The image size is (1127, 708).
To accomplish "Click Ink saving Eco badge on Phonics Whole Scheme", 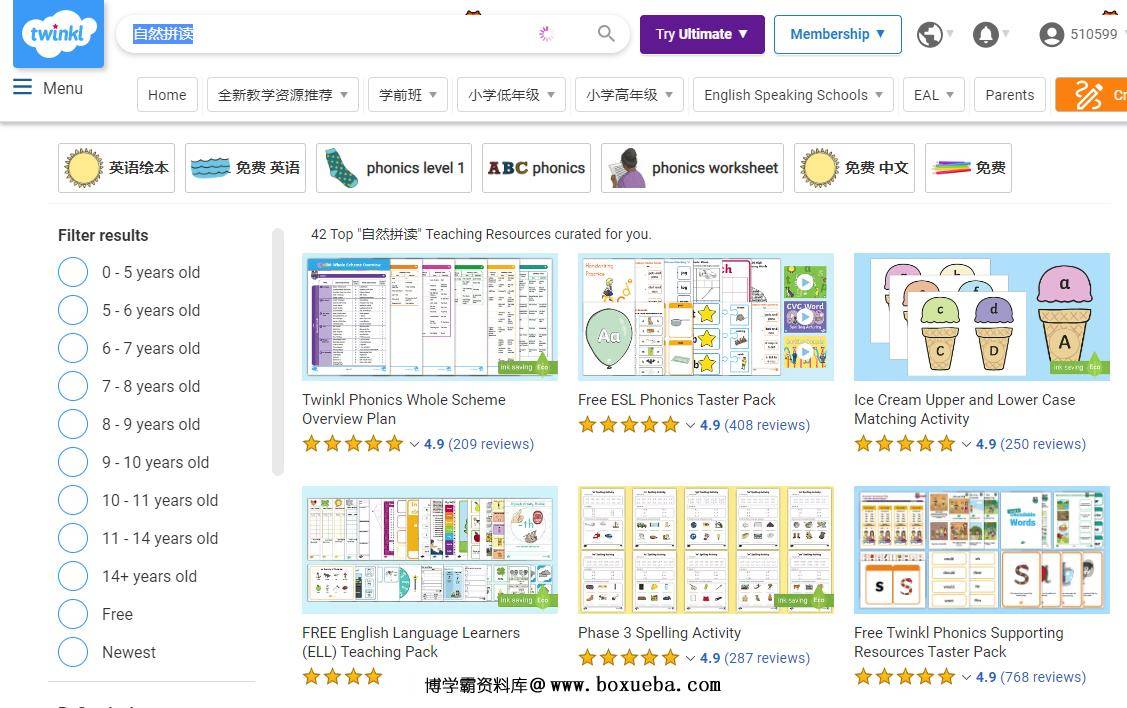I will click(x=526, y=366).
